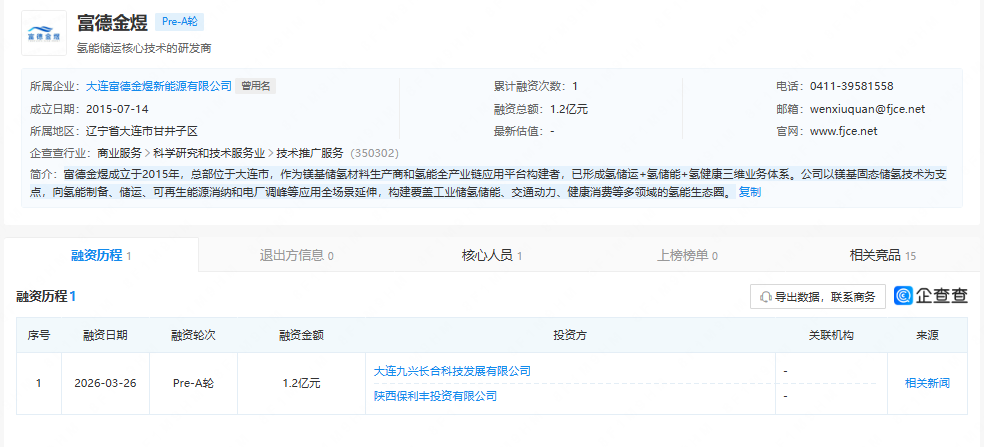Click the 富德金煜 company logo
This screenshot has width=984, height=447.
[x=44, y=32]
